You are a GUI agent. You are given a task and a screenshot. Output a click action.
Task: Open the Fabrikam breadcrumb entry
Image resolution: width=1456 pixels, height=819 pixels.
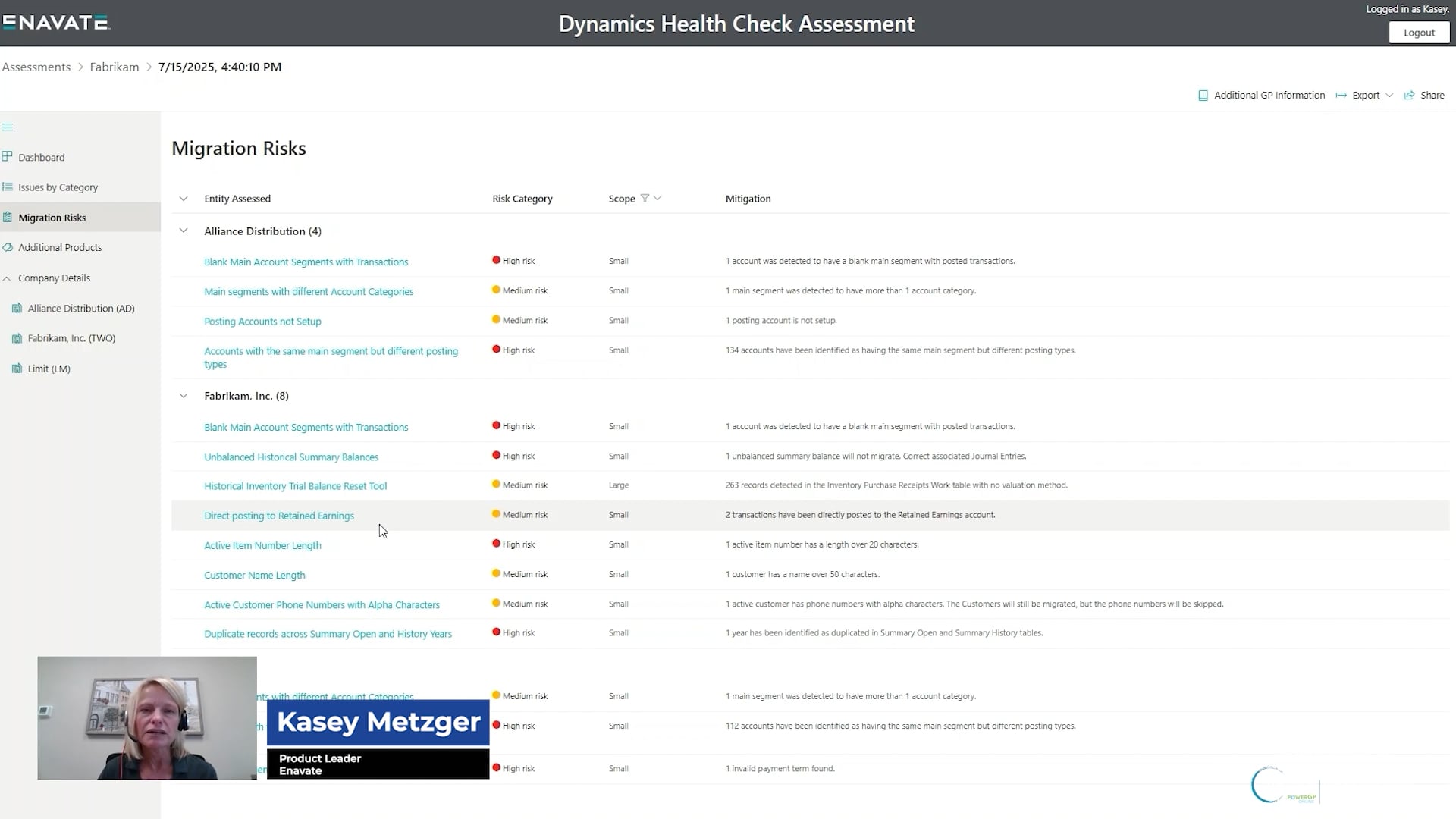114,67
